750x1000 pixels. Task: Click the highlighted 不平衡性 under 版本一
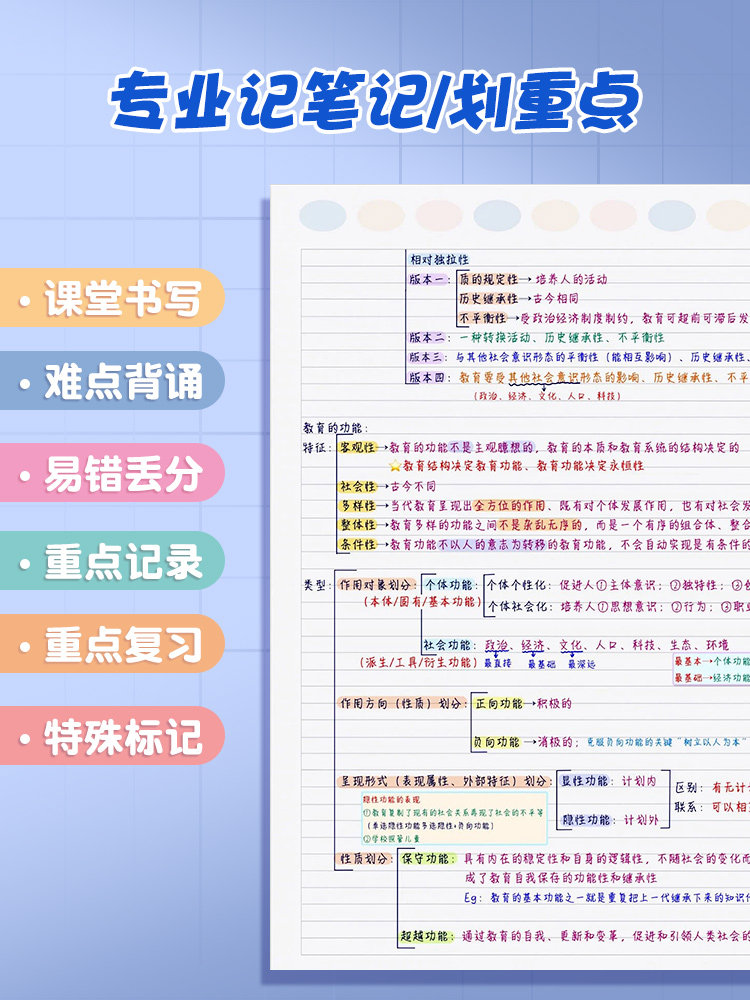coord(483,318)
